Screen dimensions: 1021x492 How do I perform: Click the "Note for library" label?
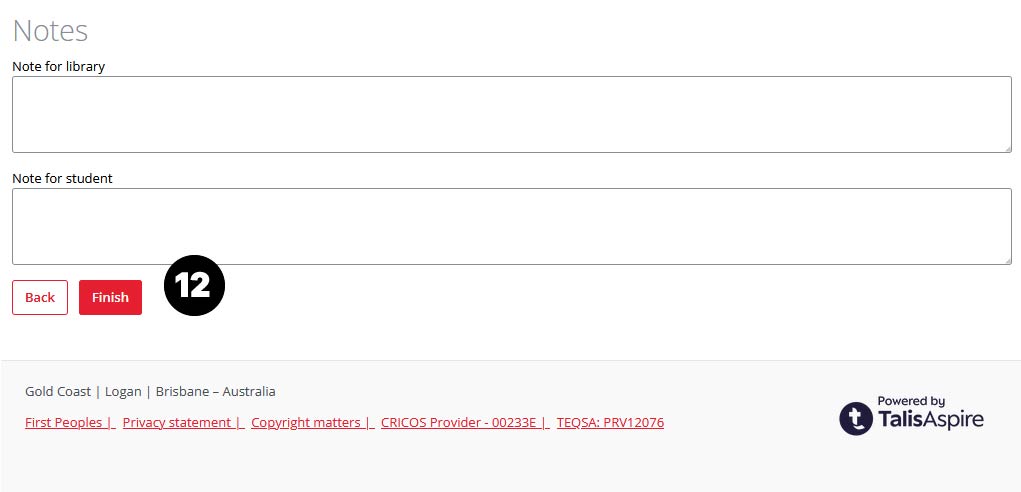pos(58,66)
